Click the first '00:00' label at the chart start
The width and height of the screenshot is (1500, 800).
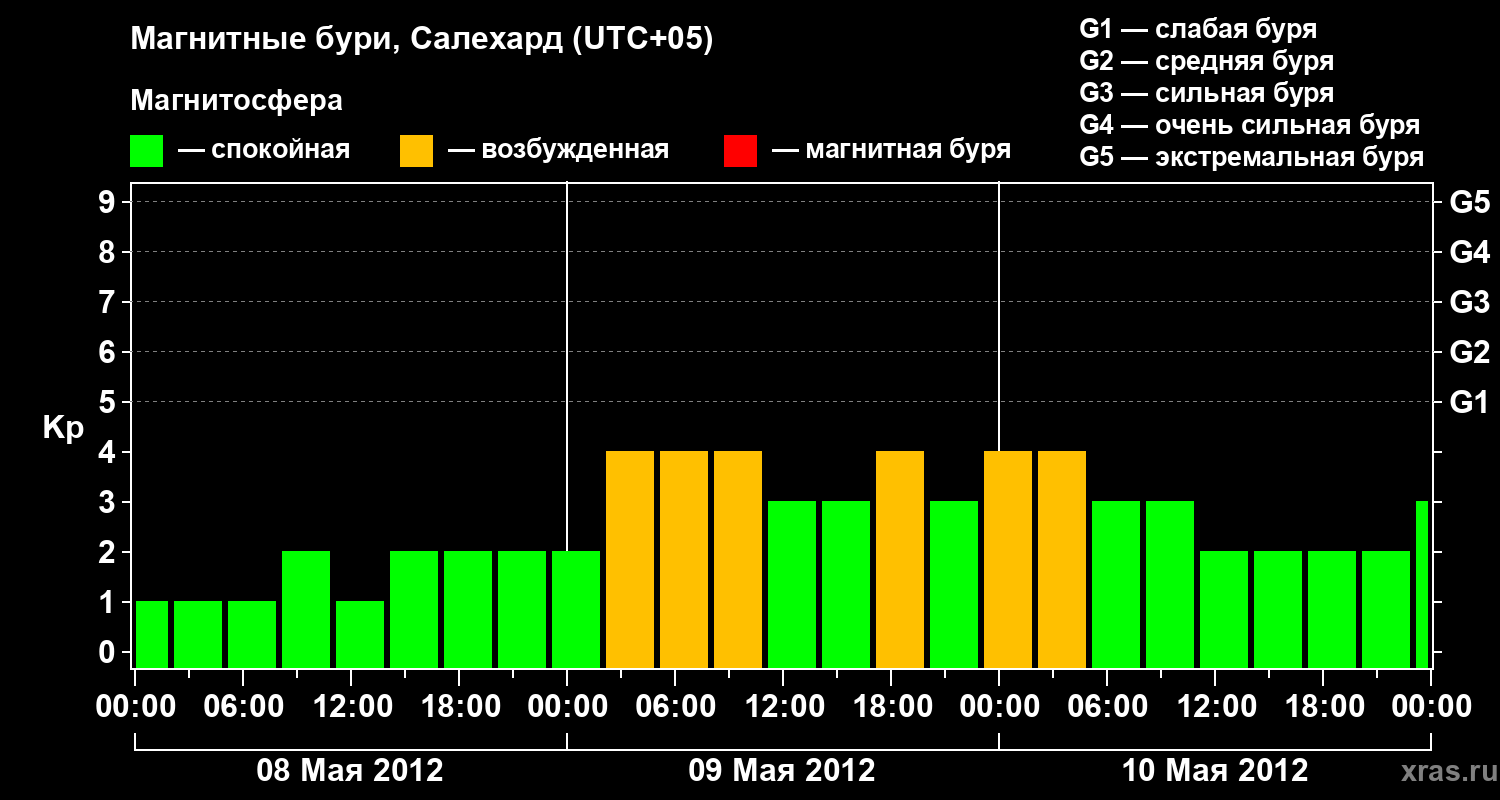[136, 706]
